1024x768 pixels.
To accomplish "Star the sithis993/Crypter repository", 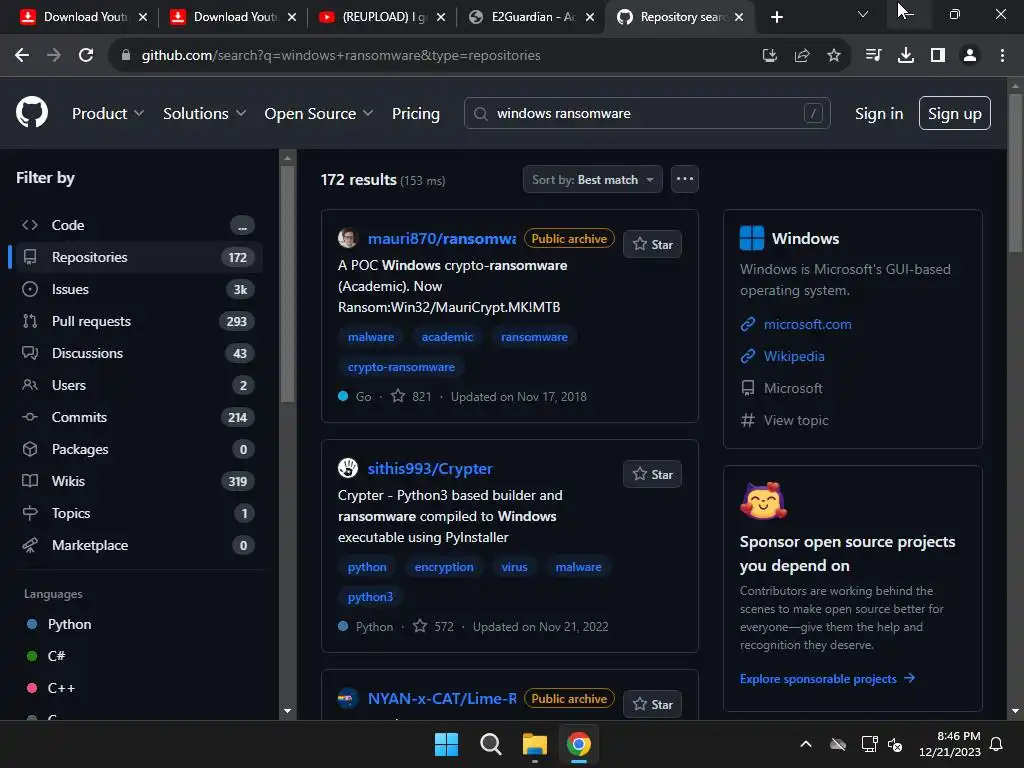I will (x=652, y=474).
